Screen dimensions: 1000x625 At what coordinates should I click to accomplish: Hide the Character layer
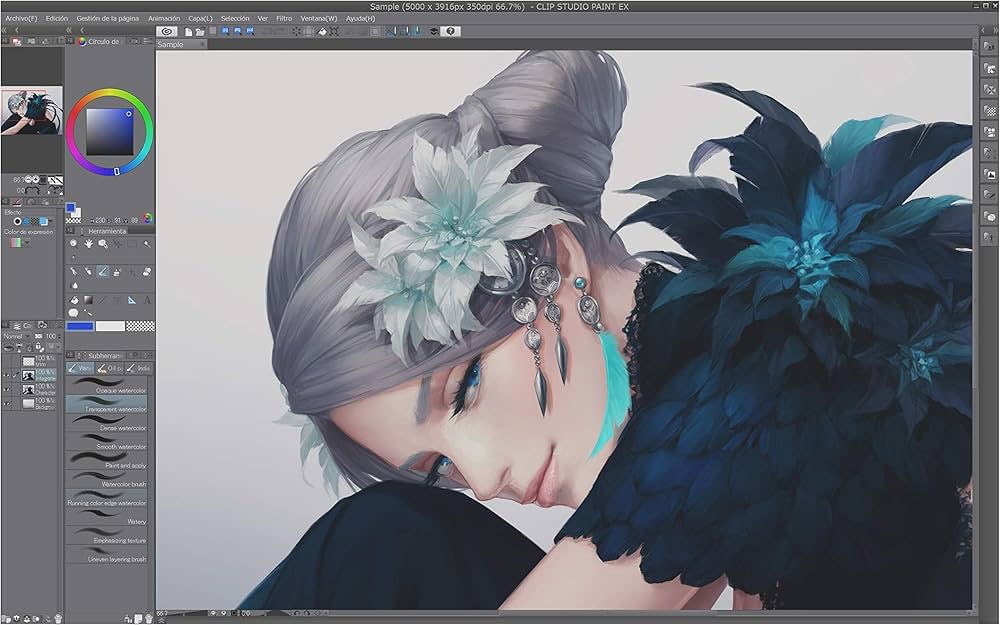click(x=6, y=389)
